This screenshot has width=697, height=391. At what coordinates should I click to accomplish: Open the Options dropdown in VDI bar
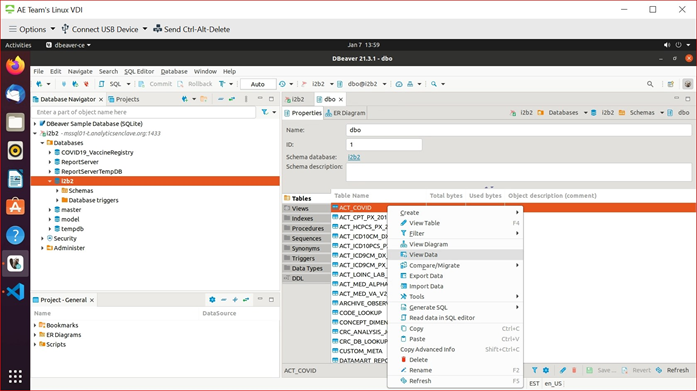pyautogui.click(x=32, y=29)
